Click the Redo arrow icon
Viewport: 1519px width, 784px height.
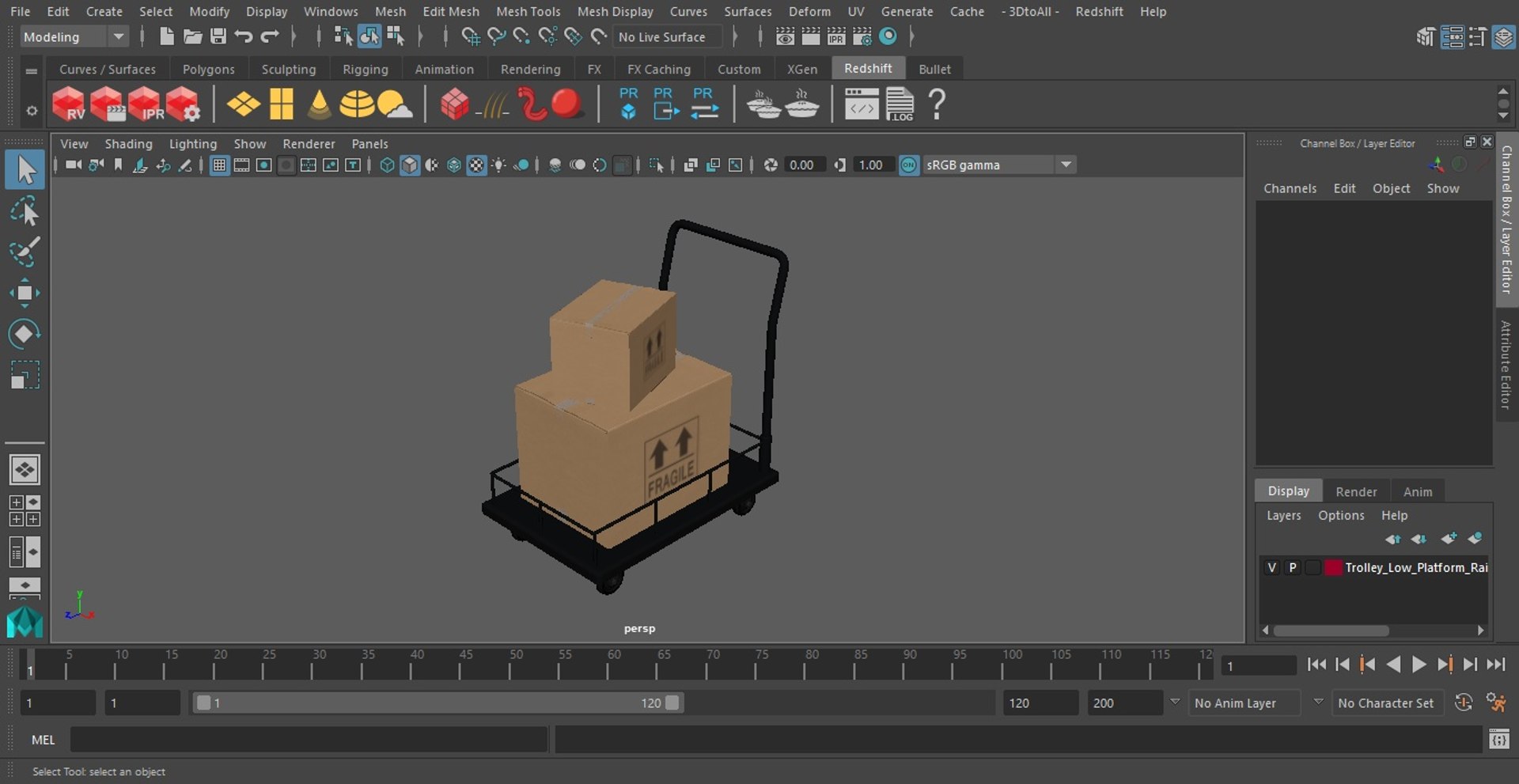coord(270,36)
